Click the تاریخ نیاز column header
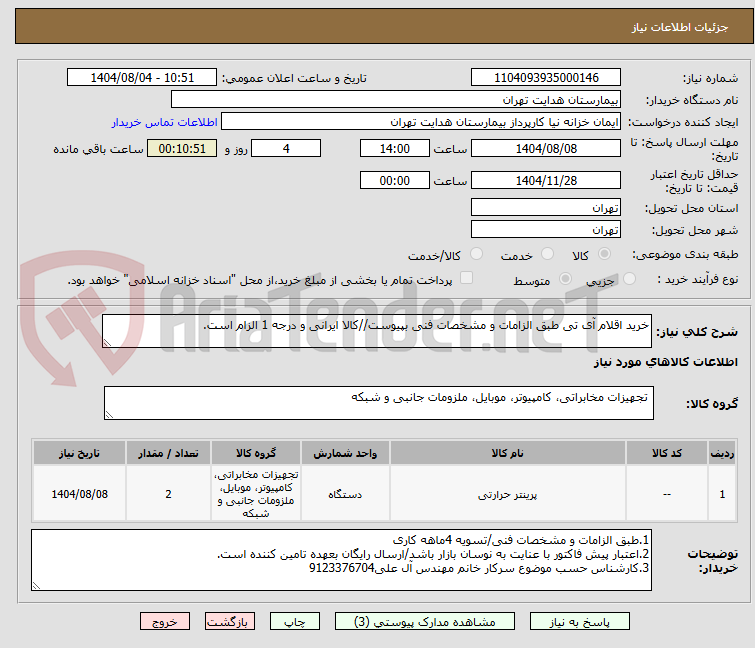Screen dimensions: 755x648 click(x=79, y=453)
